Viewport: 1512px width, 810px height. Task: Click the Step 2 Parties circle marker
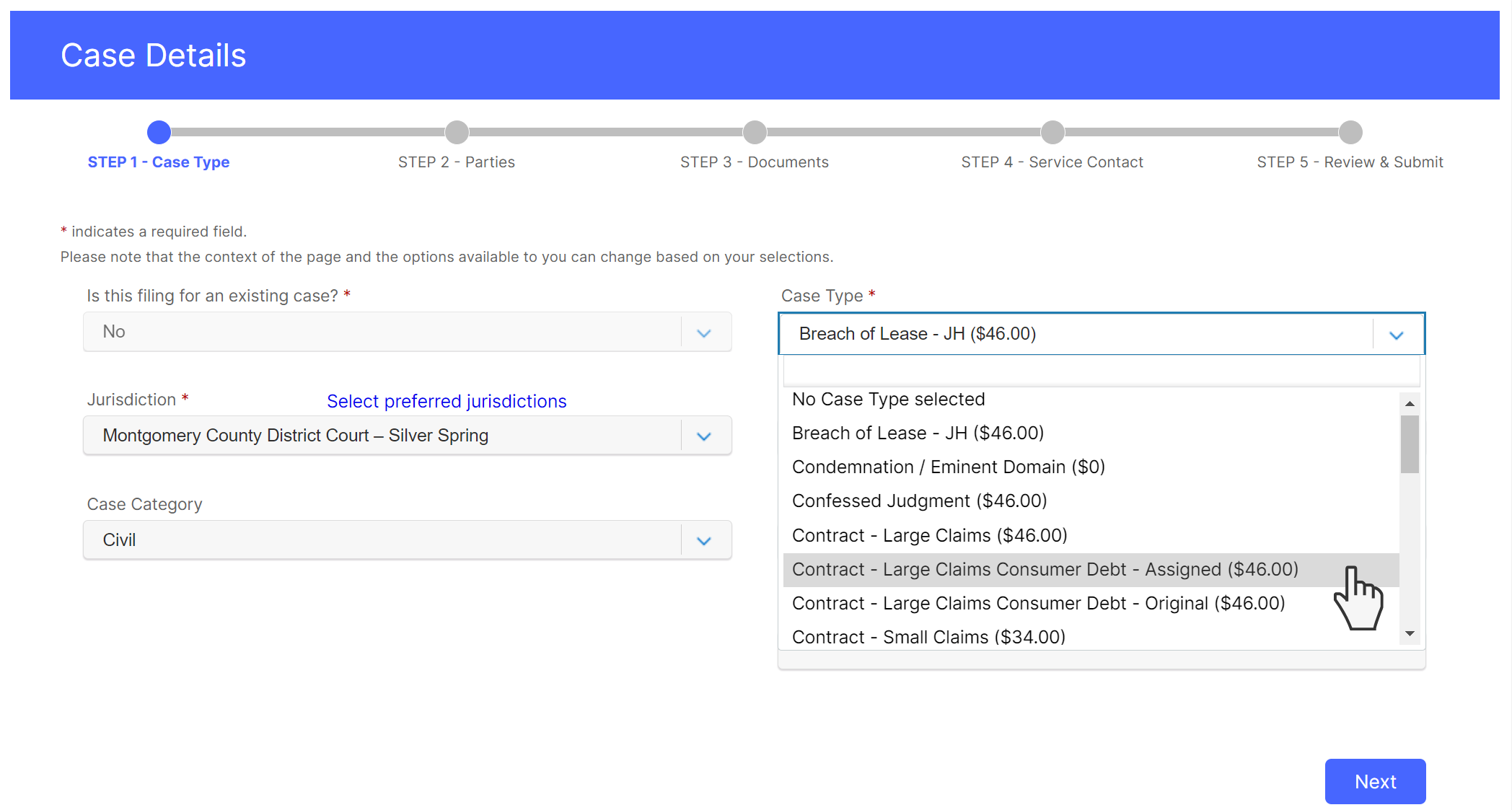(x=457, y=132)
